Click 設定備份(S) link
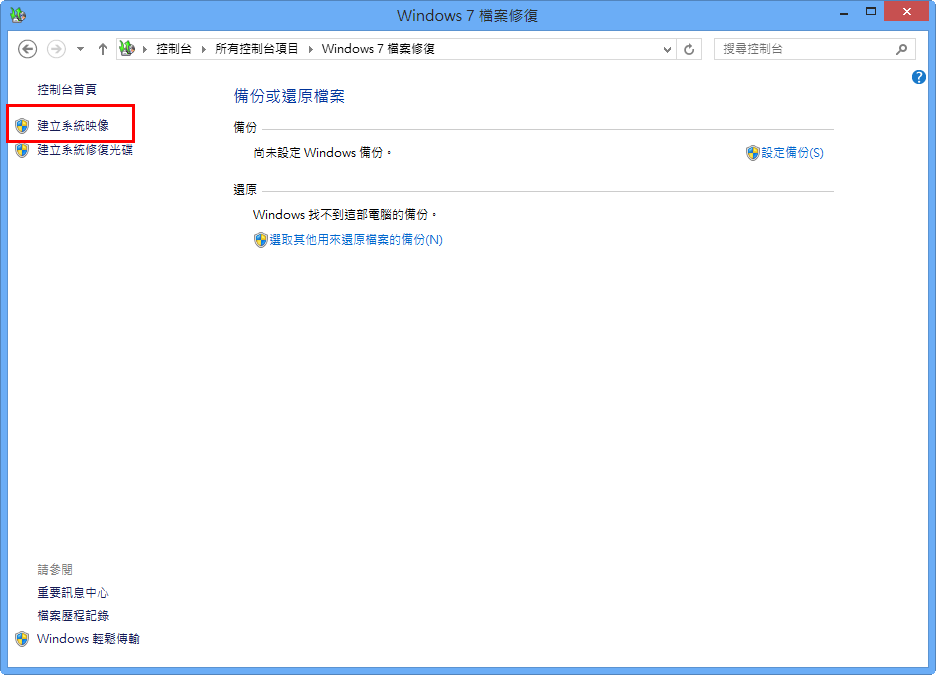 click(792, 153)
